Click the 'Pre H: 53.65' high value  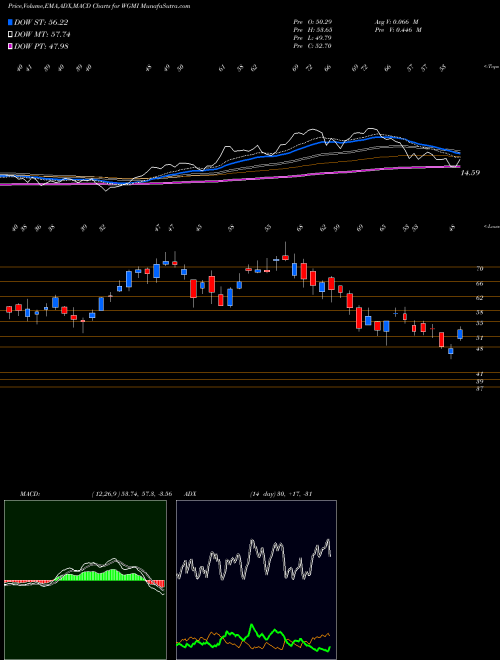coord(313,30)
